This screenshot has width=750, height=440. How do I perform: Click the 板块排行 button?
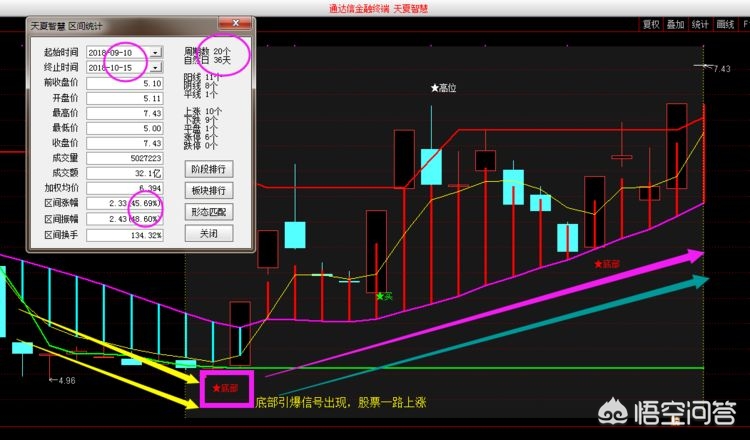[209, 190]
